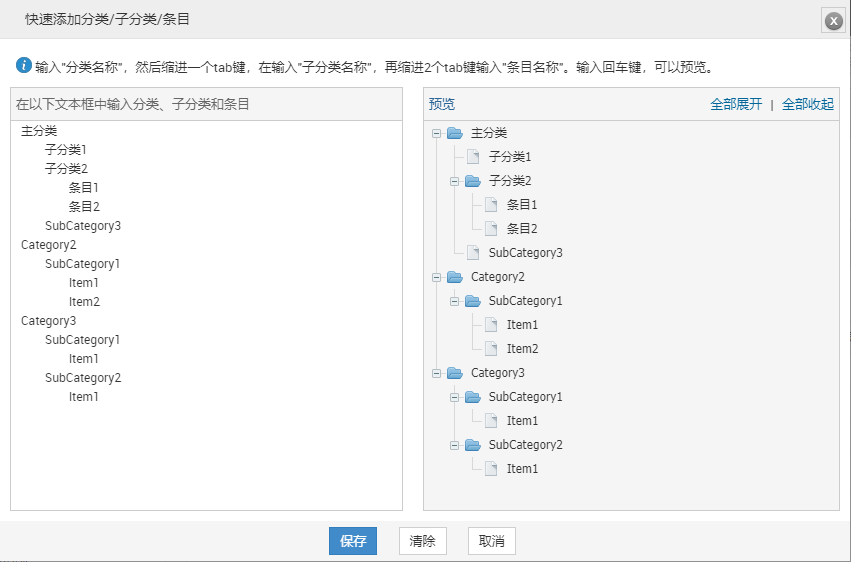Click the 全部展开 link
The height and width of the screenshot is (562, 851).
[736, 104]
